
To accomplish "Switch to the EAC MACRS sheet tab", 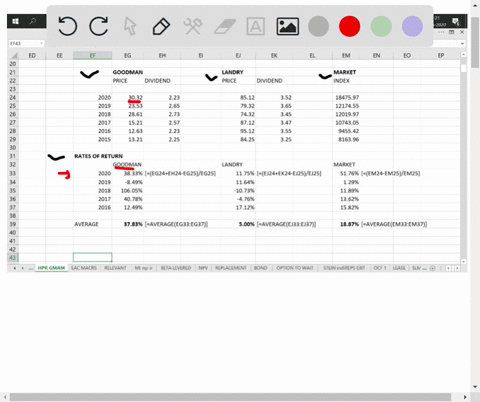I will [84, 268].
